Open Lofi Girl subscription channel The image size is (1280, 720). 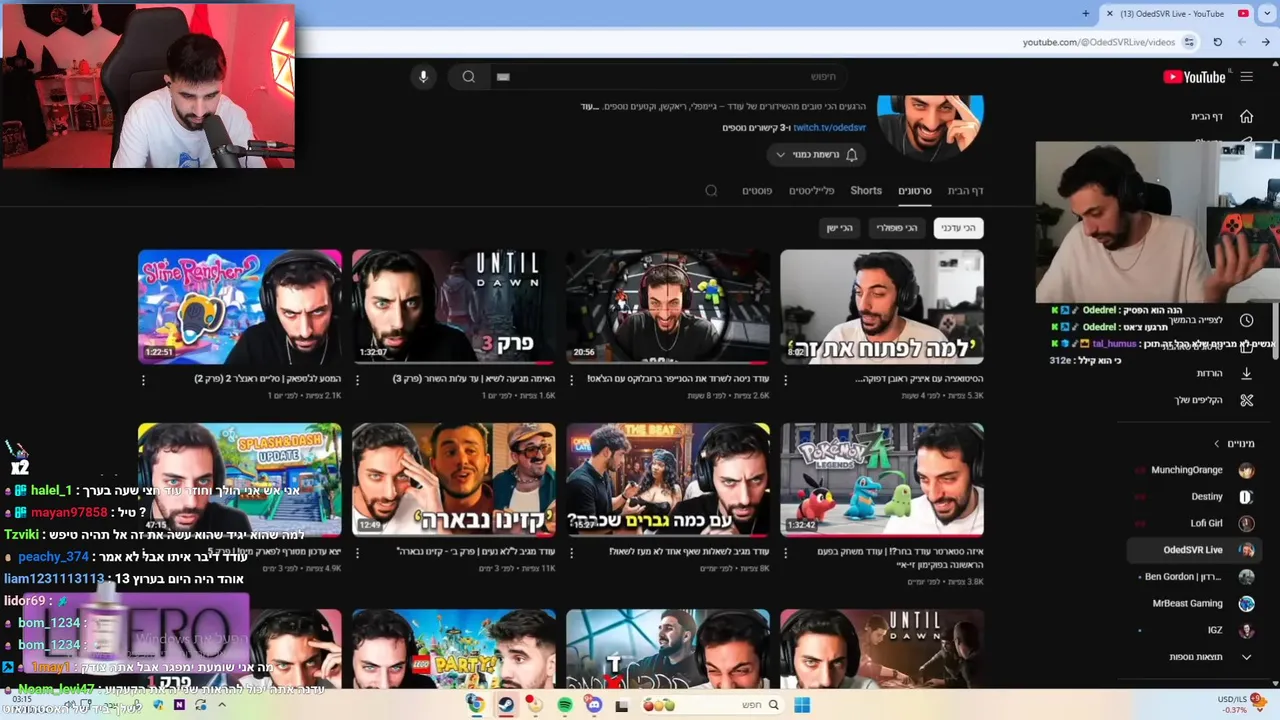1195,523
